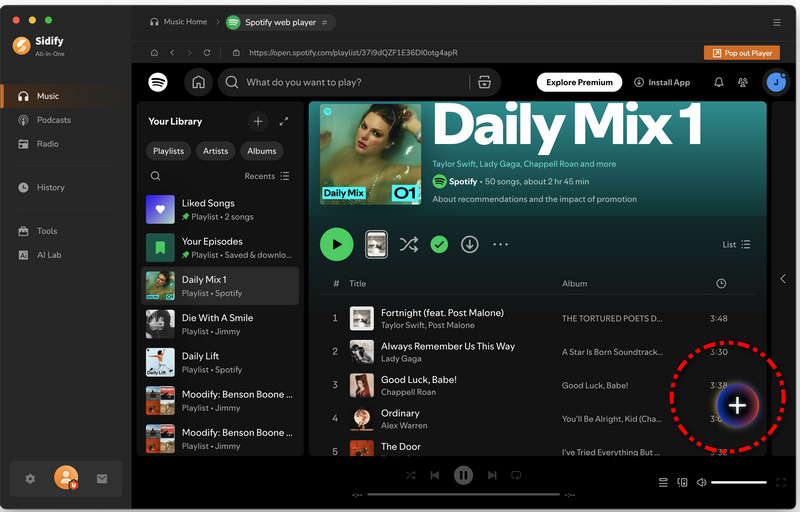Image resolution: width=800 pixels, height=512 pixels.
Task: Click the browser home icon
Action: [x=154, y=53]
